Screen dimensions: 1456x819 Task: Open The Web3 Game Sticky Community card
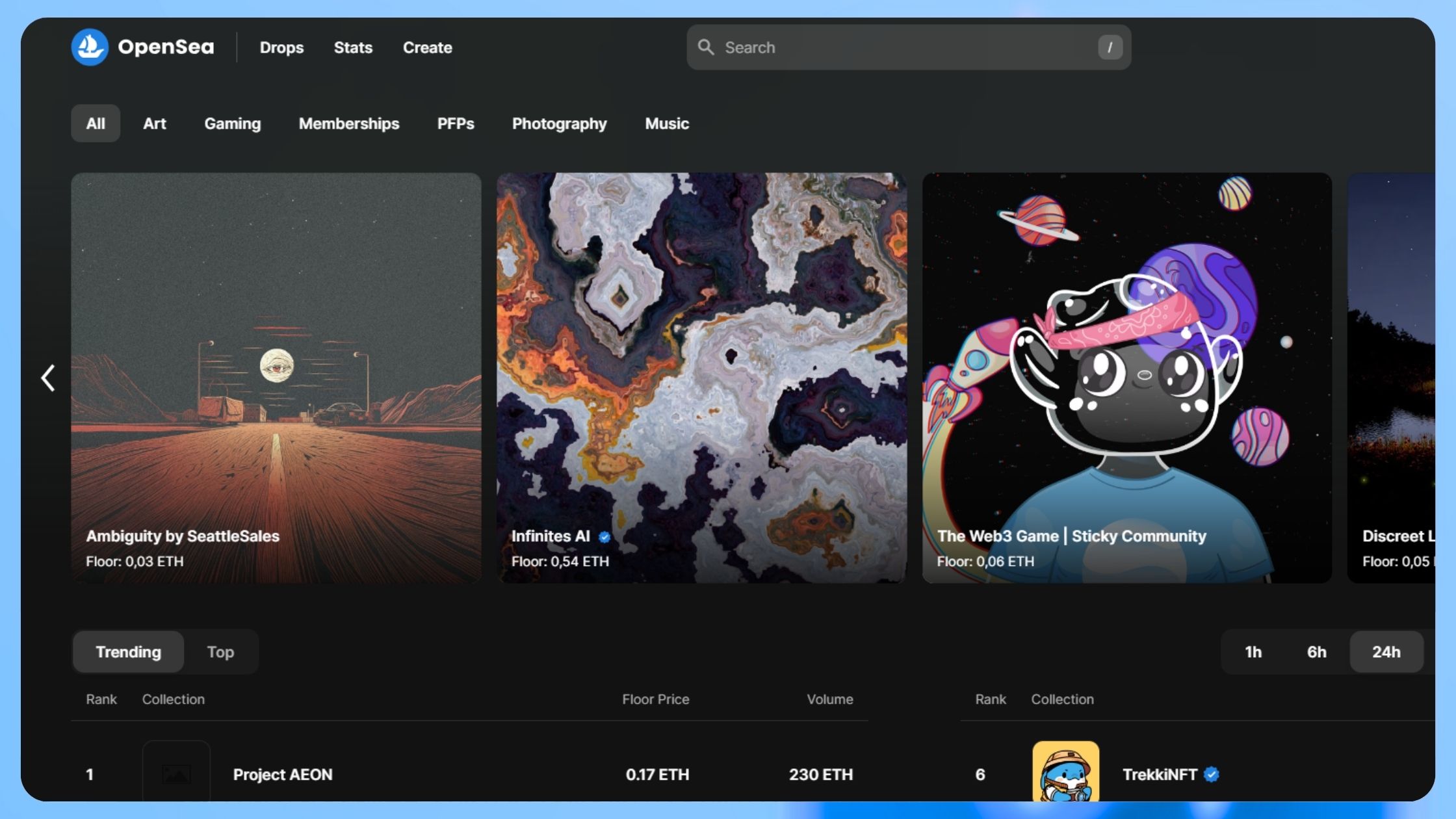pyautogui.click(x=1127, y=378)
